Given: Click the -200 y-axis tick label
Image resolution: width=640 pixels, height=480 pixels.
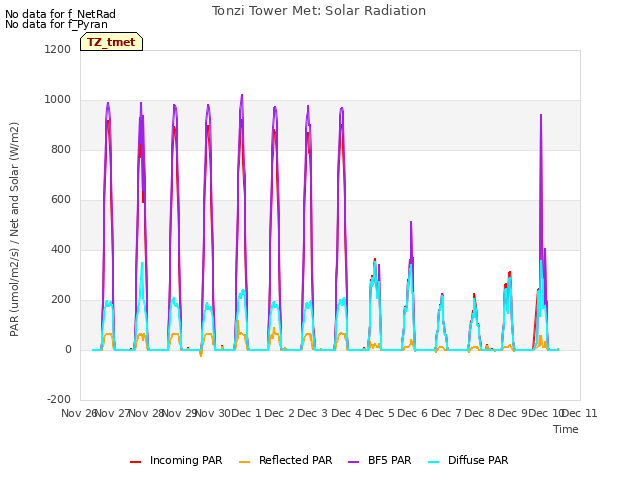Looking at the screenshot, I should [59, 399].
